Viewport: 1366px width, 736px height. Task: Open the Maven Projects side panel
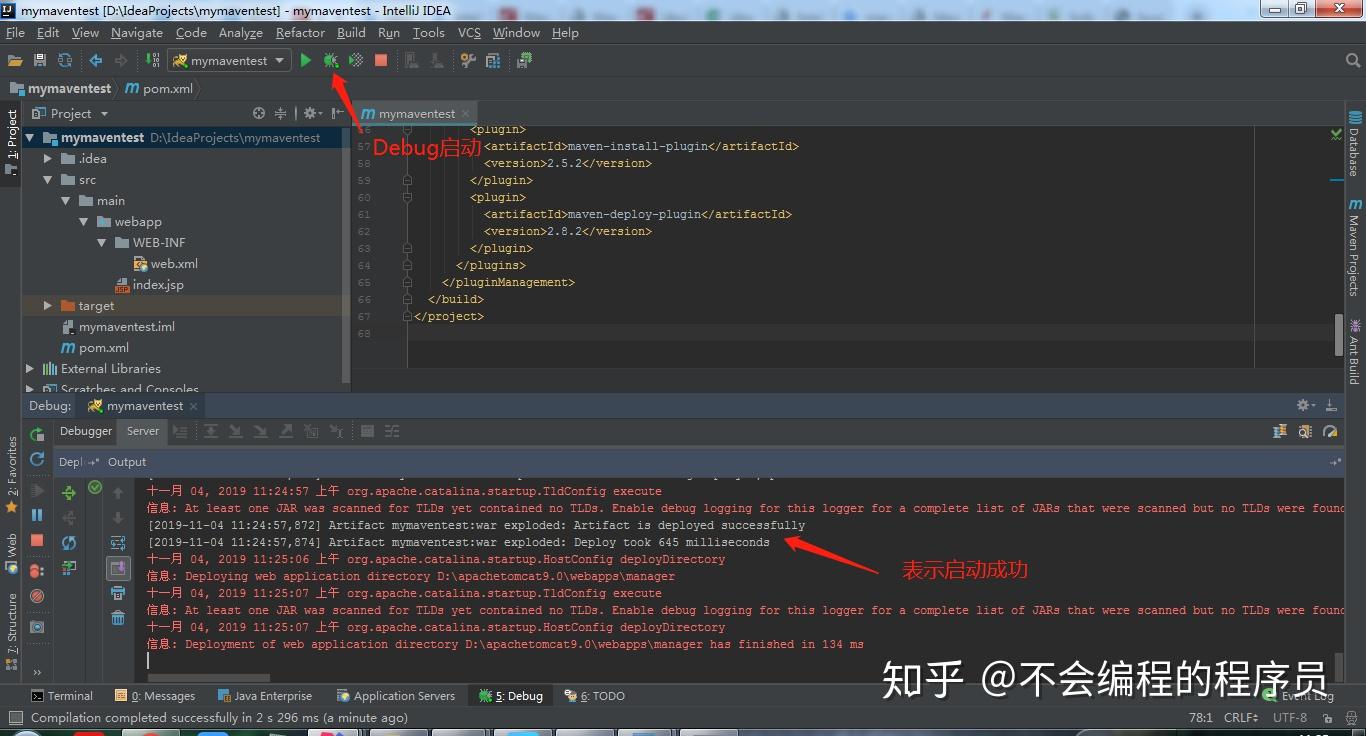pyautogui.click(x=1355, y=250)
